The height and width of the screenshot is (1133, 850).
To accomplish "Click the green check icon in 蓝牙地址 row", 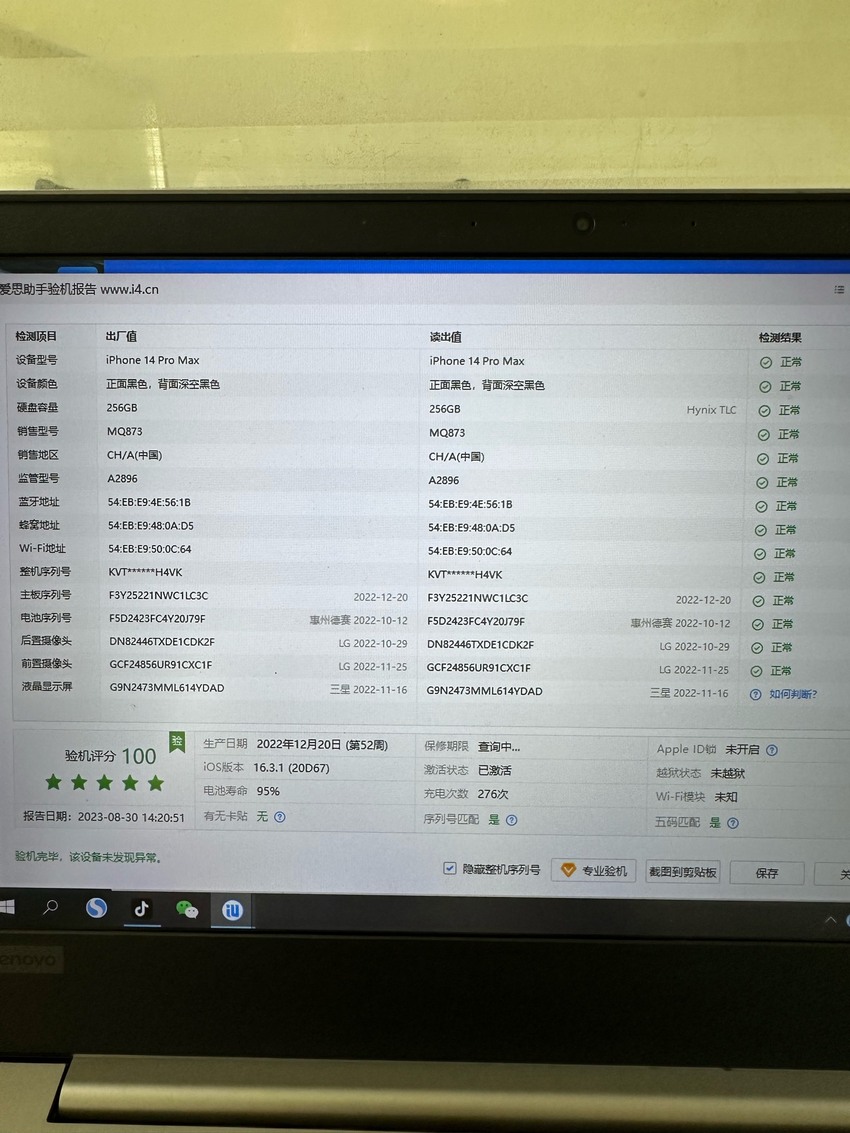I will 761,507.
